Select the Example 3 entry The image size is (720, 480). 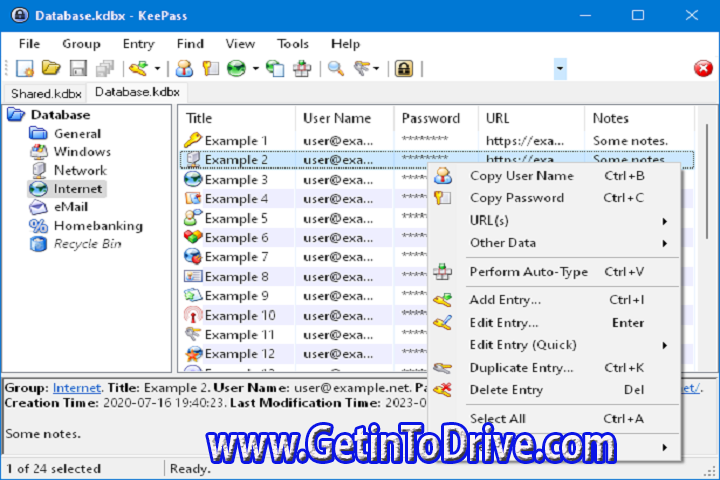coord(236,180)
